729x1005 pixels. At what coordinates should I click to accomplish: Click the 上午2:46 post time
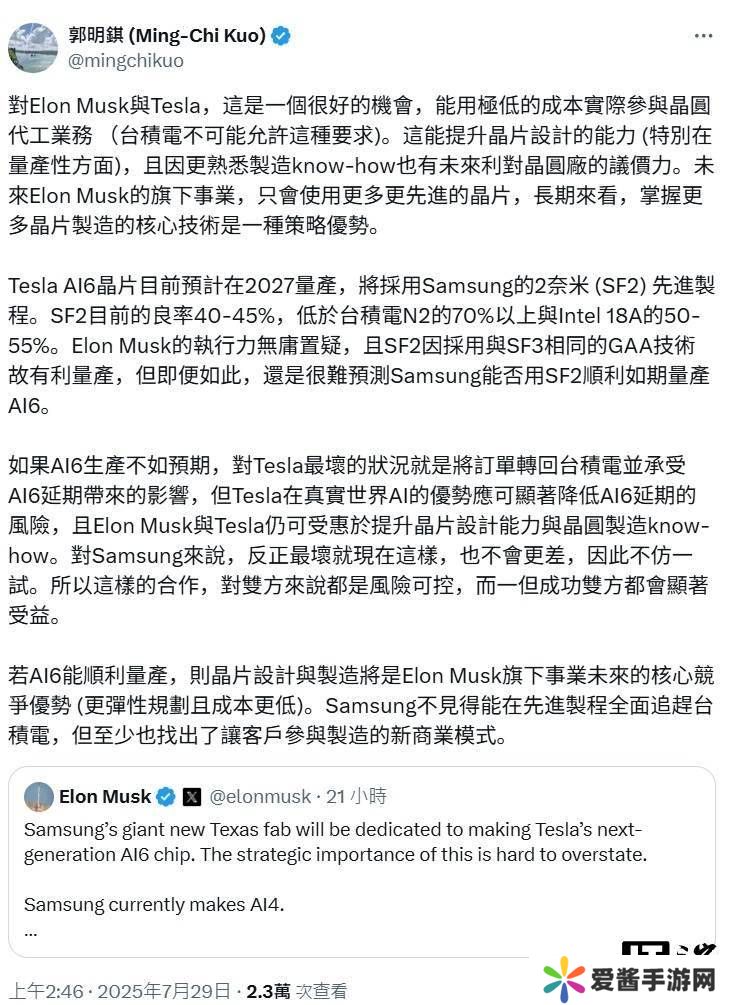44,991
